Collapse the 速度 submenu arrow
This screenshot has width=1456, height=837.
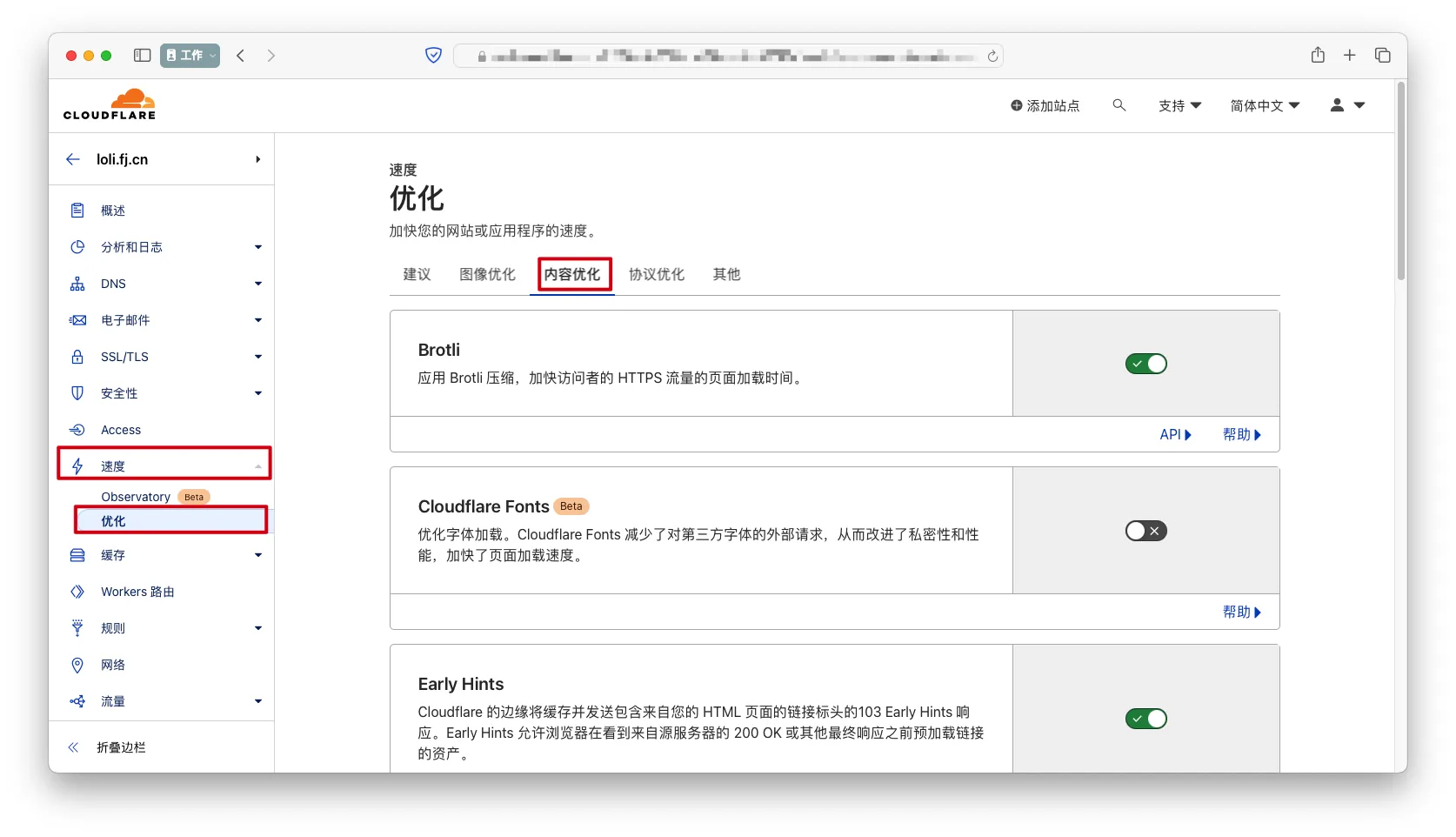[258, 466]
